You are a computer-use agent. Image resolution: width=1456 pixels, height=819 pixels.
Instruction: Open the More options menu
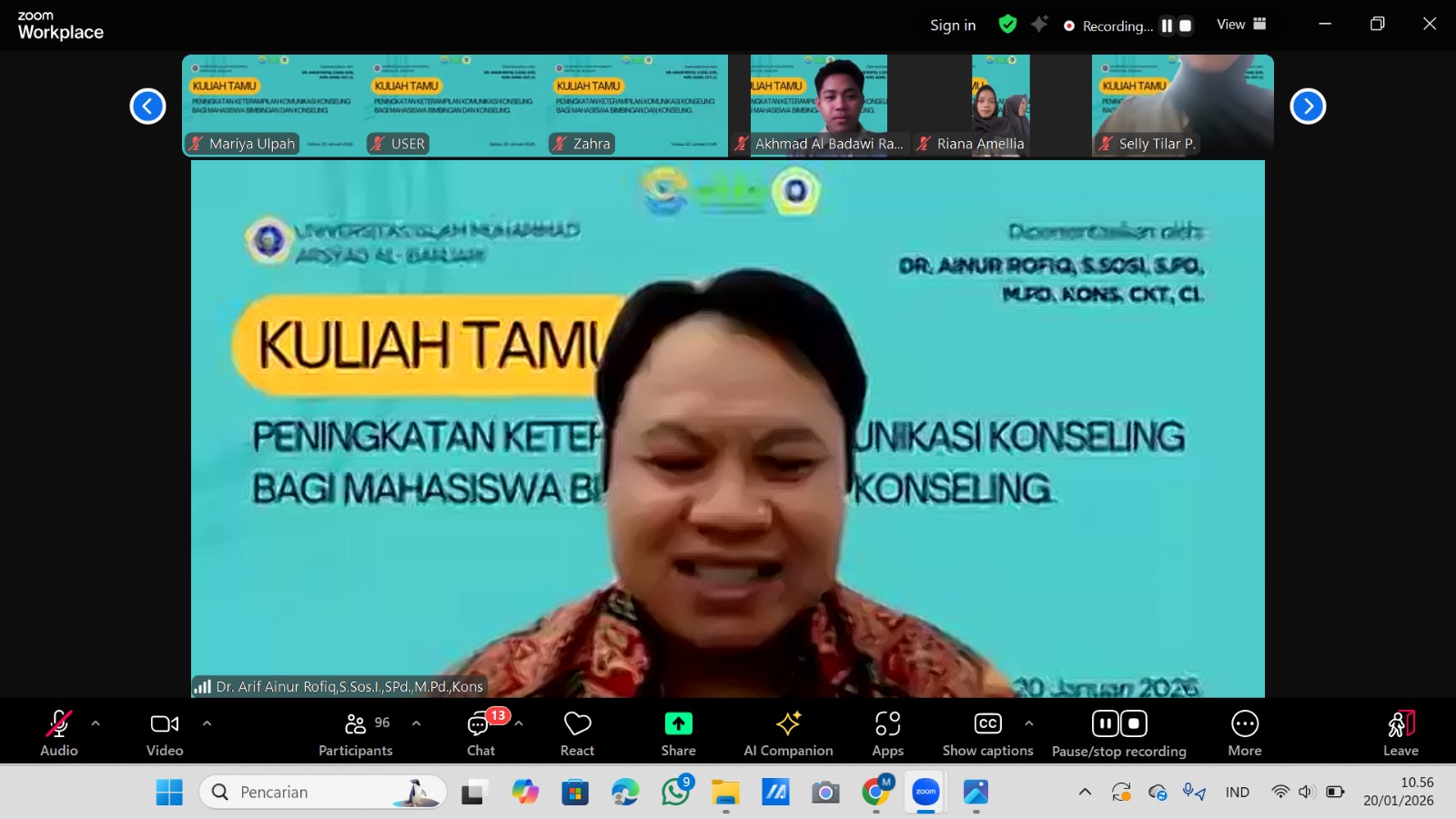(x=1244, y=724)
